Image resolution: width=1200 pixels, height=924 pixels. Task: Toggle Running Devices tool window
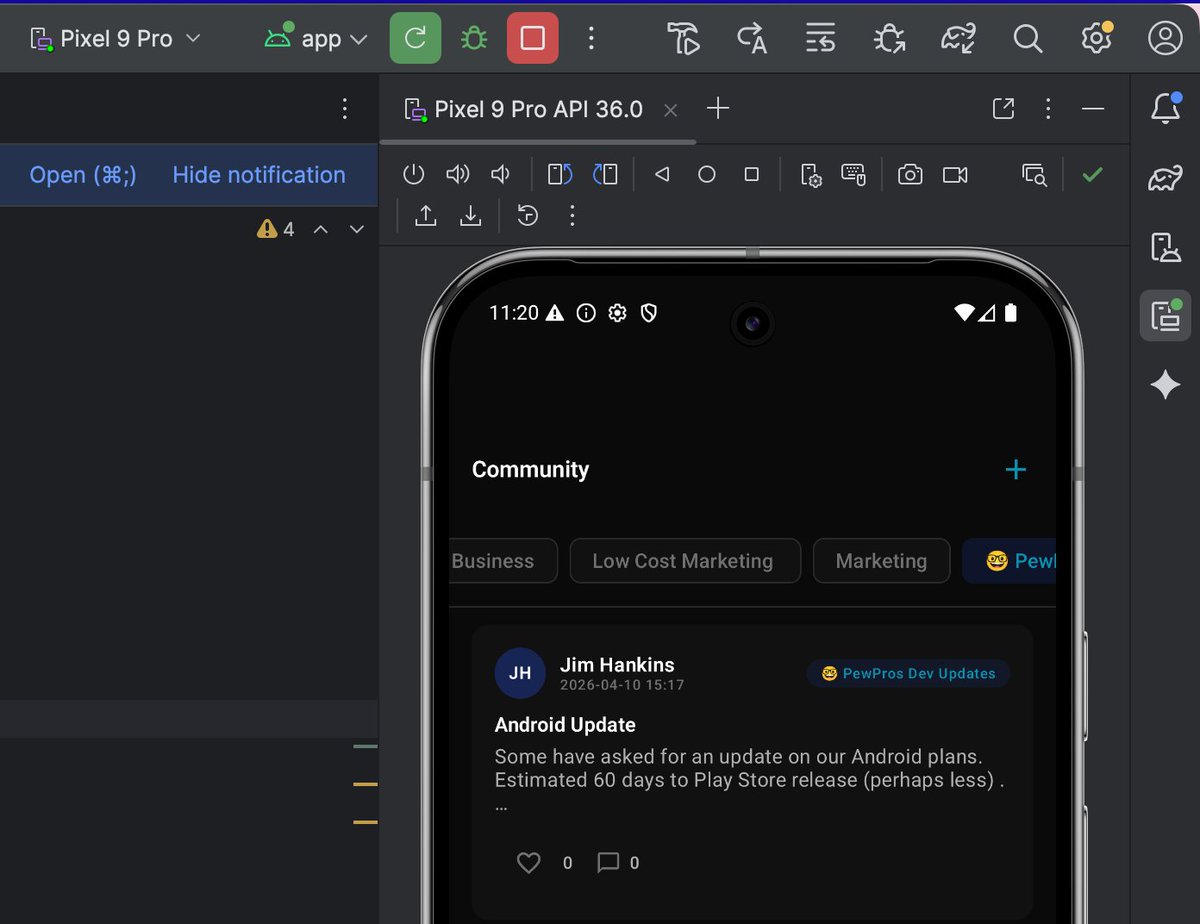1165,316
